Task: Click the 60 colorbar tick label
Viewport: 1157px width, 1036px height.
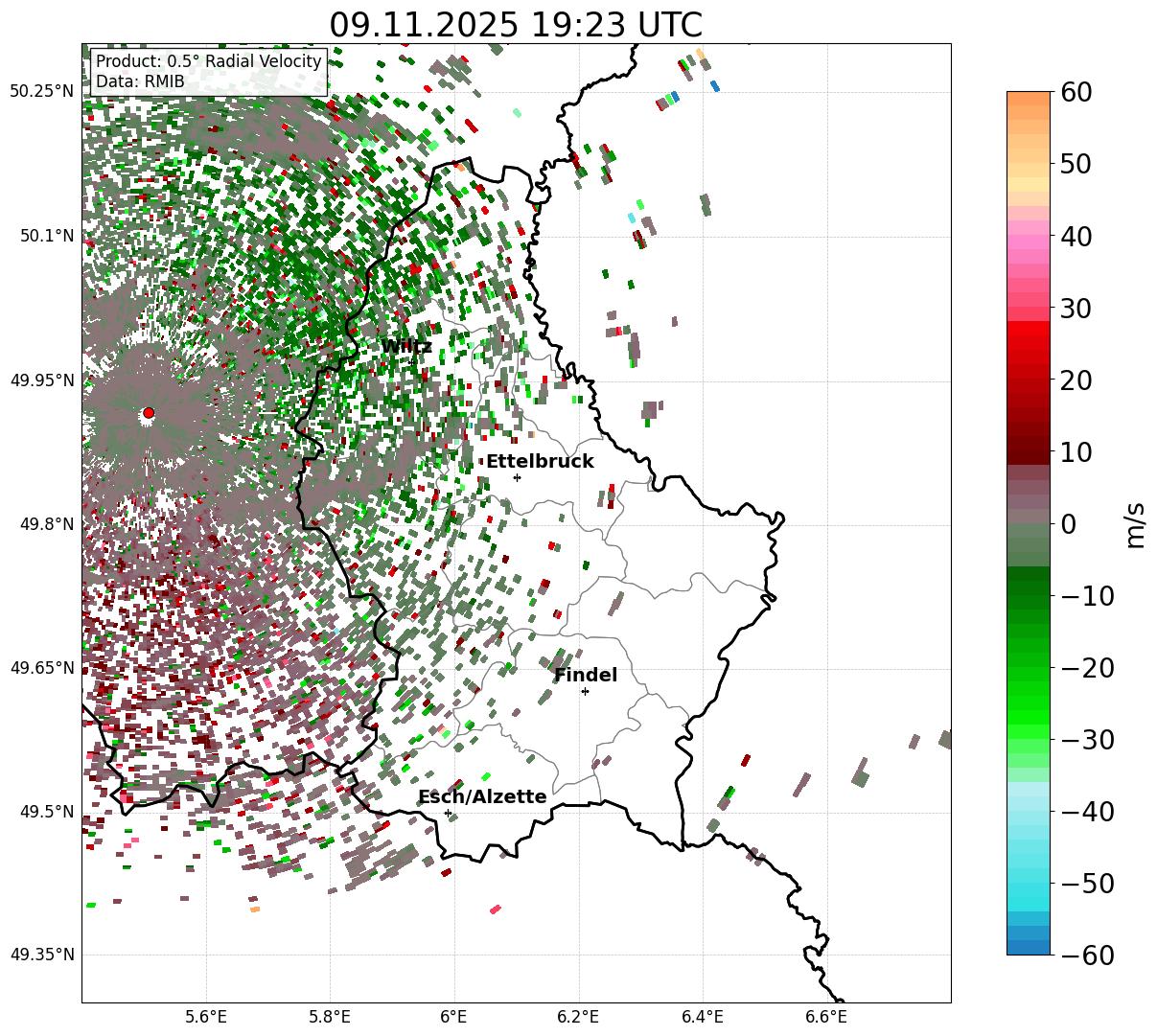Action: tap(1076, 92)
